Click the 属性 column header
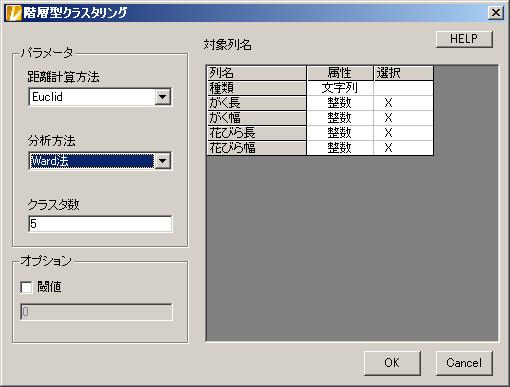This screenshot has width=510, height=387. (340, 73)
